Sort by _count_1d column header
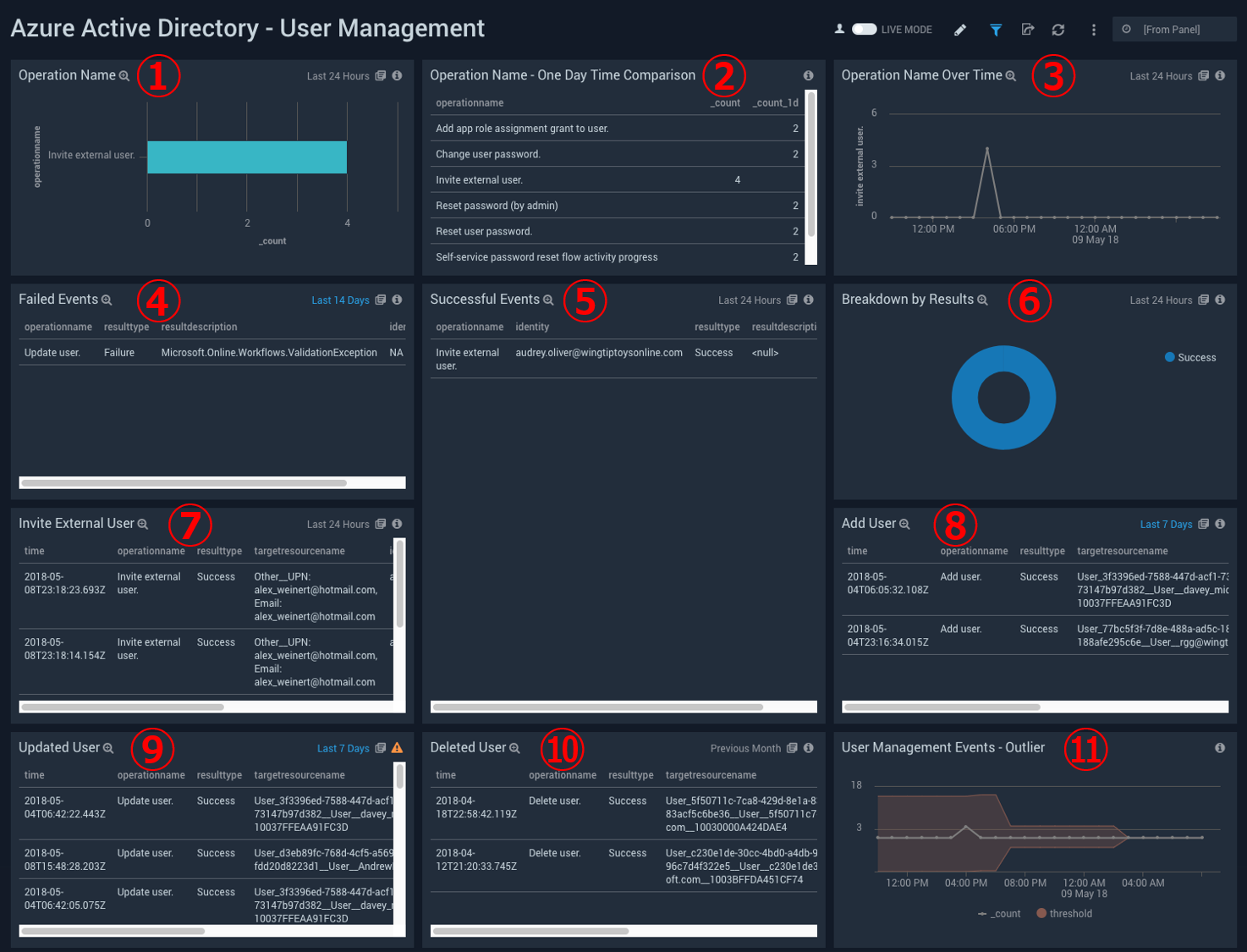Screen dimensions: 1247x952 coord(775,103)
